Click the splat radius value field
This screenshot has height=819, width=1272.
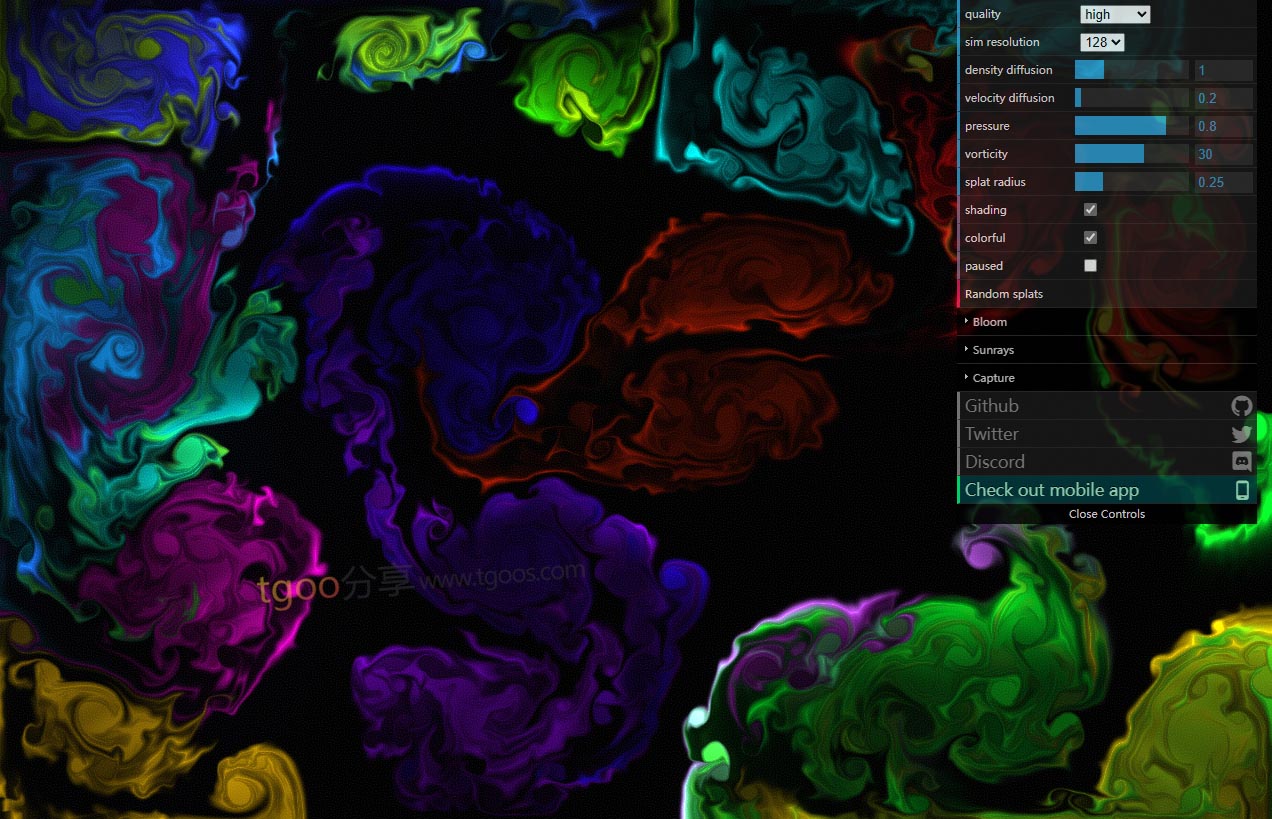coord(1223,182)
